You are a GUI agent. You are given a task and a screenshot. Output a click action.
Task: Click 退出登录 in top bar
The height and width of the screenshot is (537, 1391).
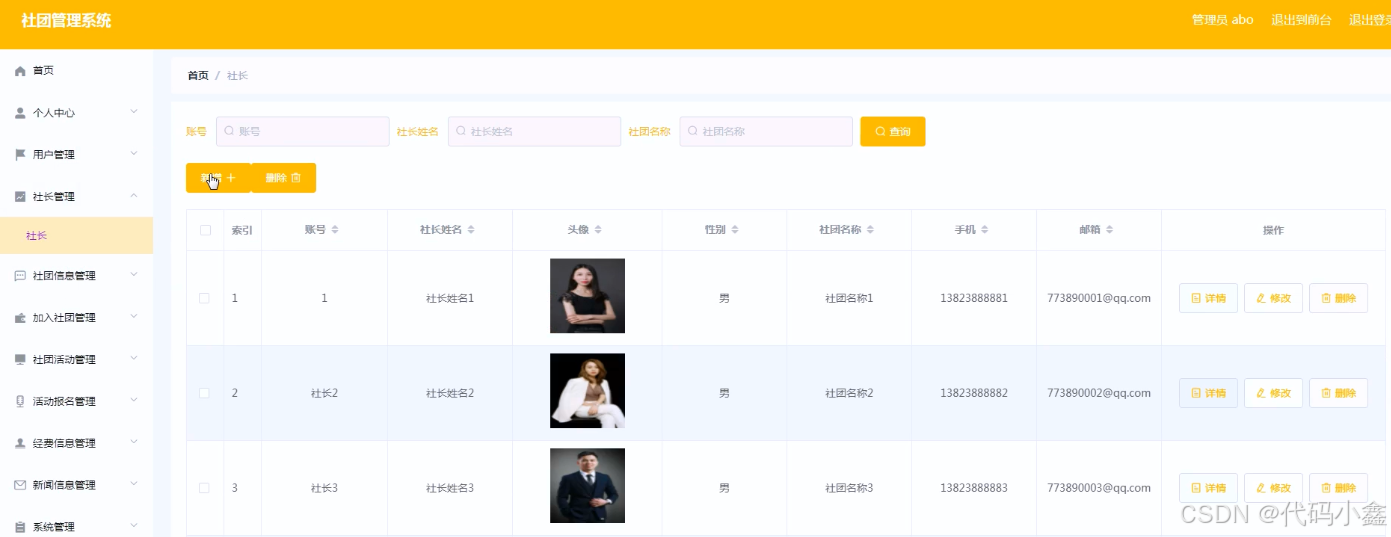(x=1369, y=20)
